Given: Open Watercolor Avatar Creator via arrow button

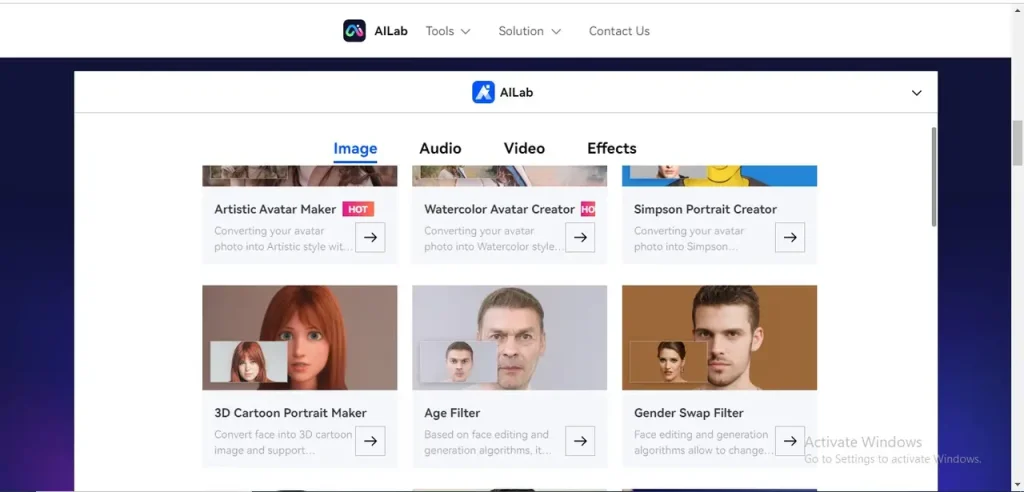Looking at the screenshot, I should click(580, 237).
